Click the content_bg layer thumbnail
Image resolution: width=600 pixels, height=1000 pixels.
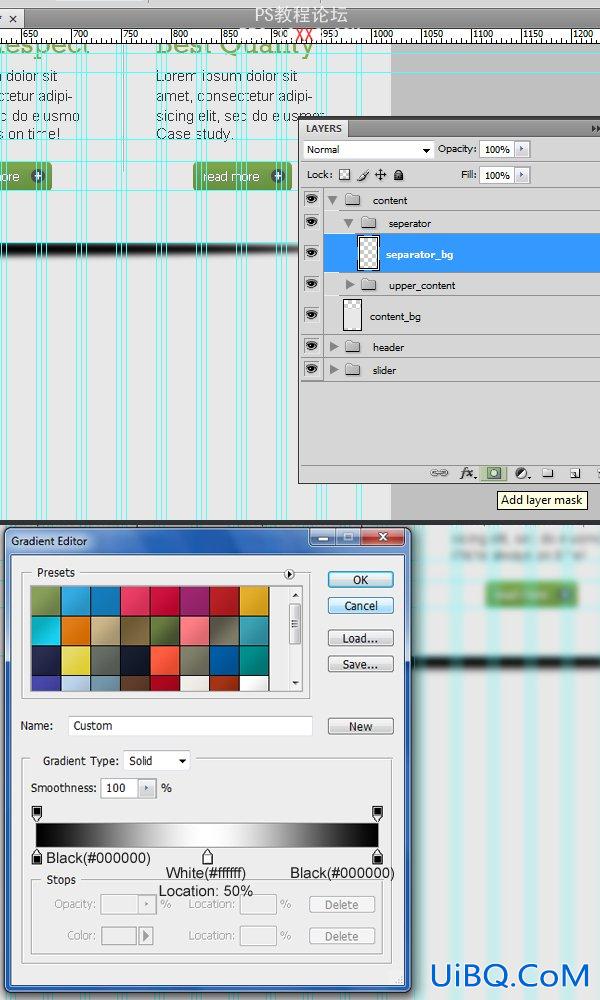352,315
